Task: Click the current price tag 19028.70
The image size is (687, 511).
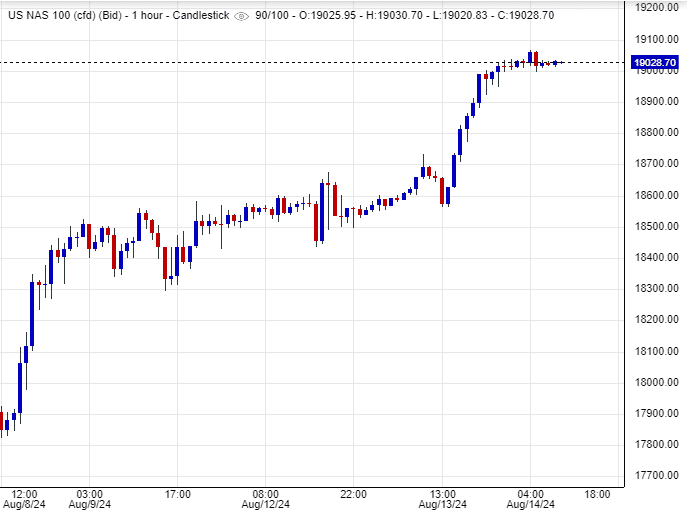Action: (657, 63)
